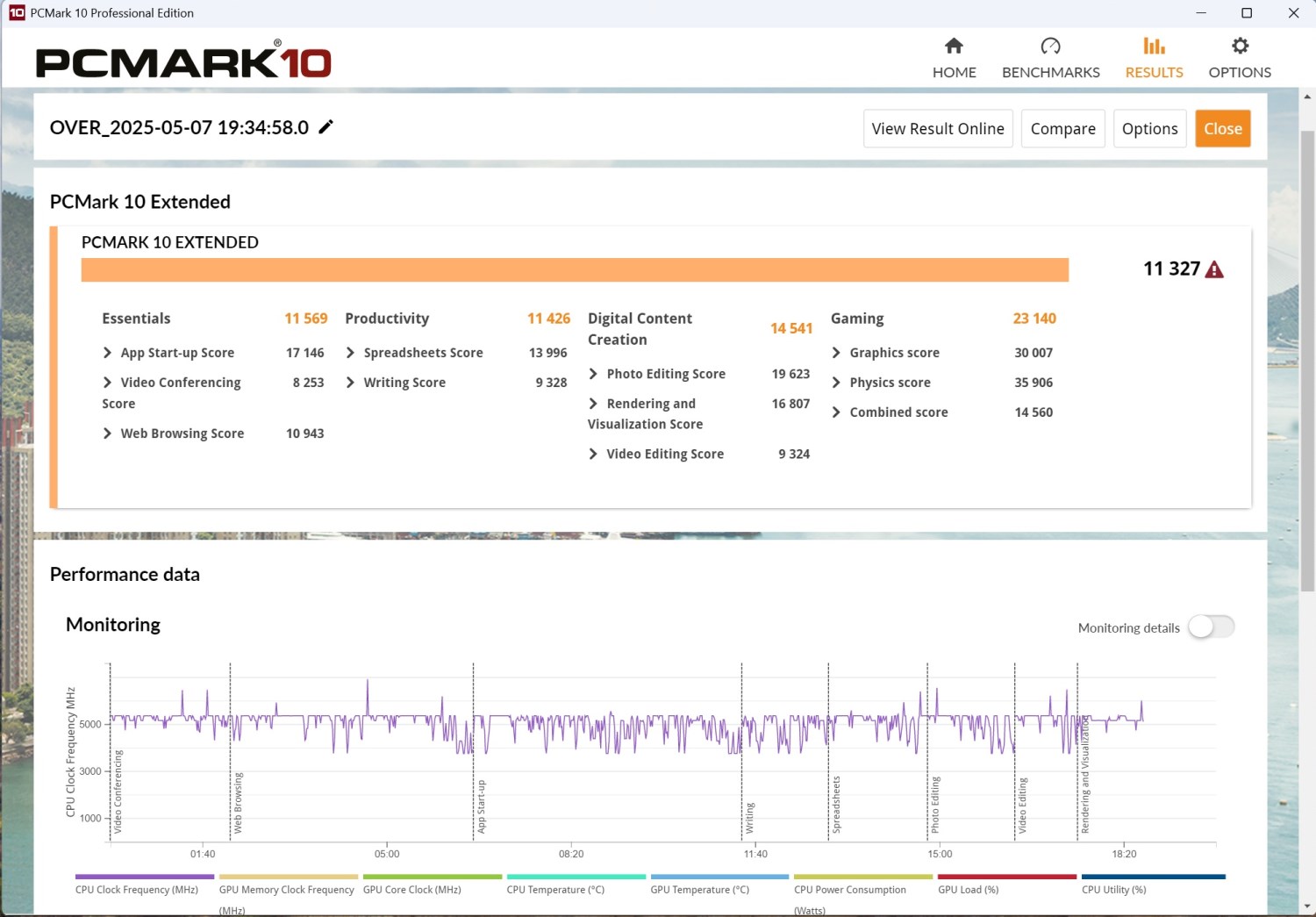1316x917 pixels.
Task: Click the pencil icon to rename result
Action: pyautogui.click(x=325, y=127)
